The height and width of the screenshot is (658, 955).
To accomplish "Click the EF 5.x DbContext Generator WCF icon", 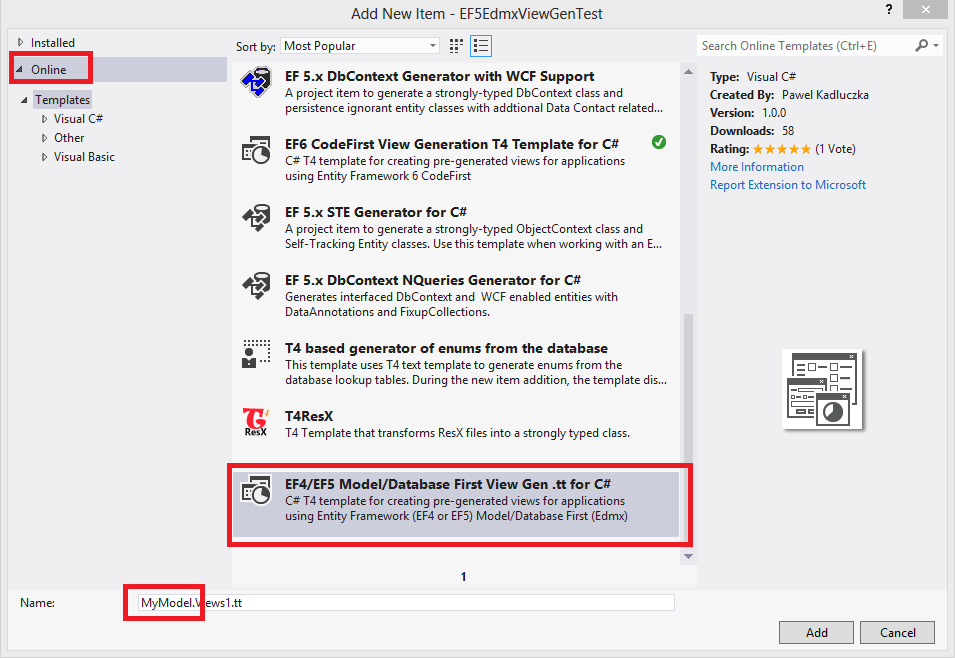I will click(x=257, y=84).
